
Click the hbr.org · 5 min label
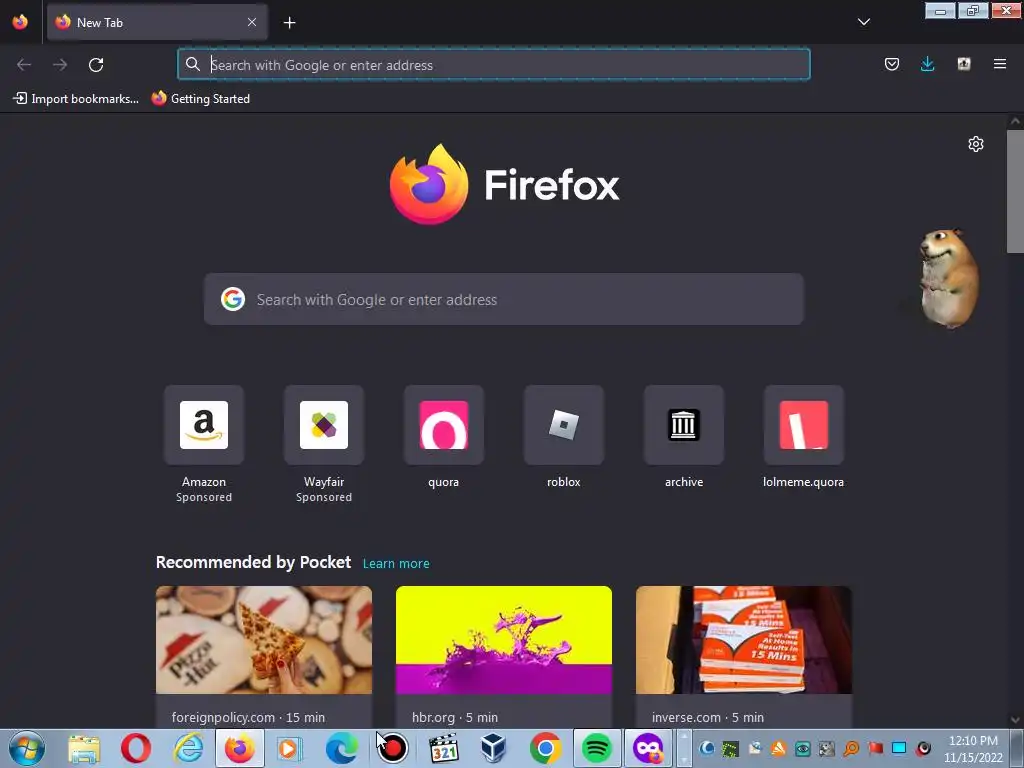point(455,717)
